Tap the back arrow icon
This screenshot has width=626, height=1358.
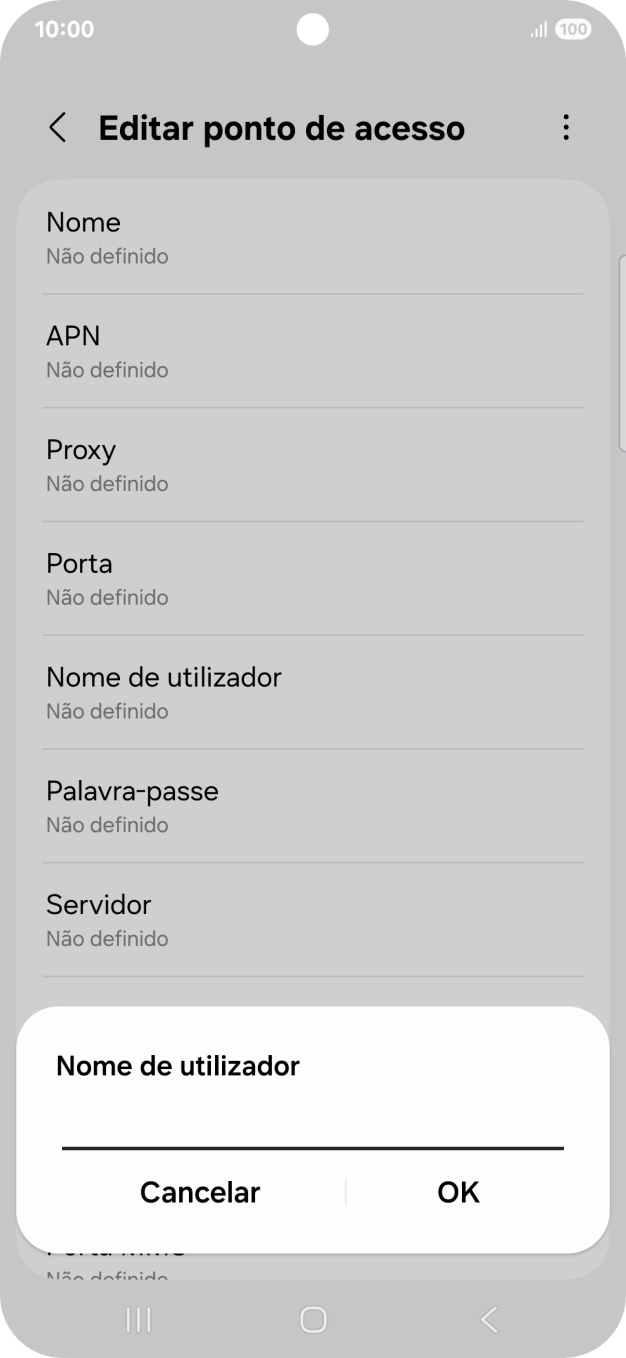tap(57, 128)
